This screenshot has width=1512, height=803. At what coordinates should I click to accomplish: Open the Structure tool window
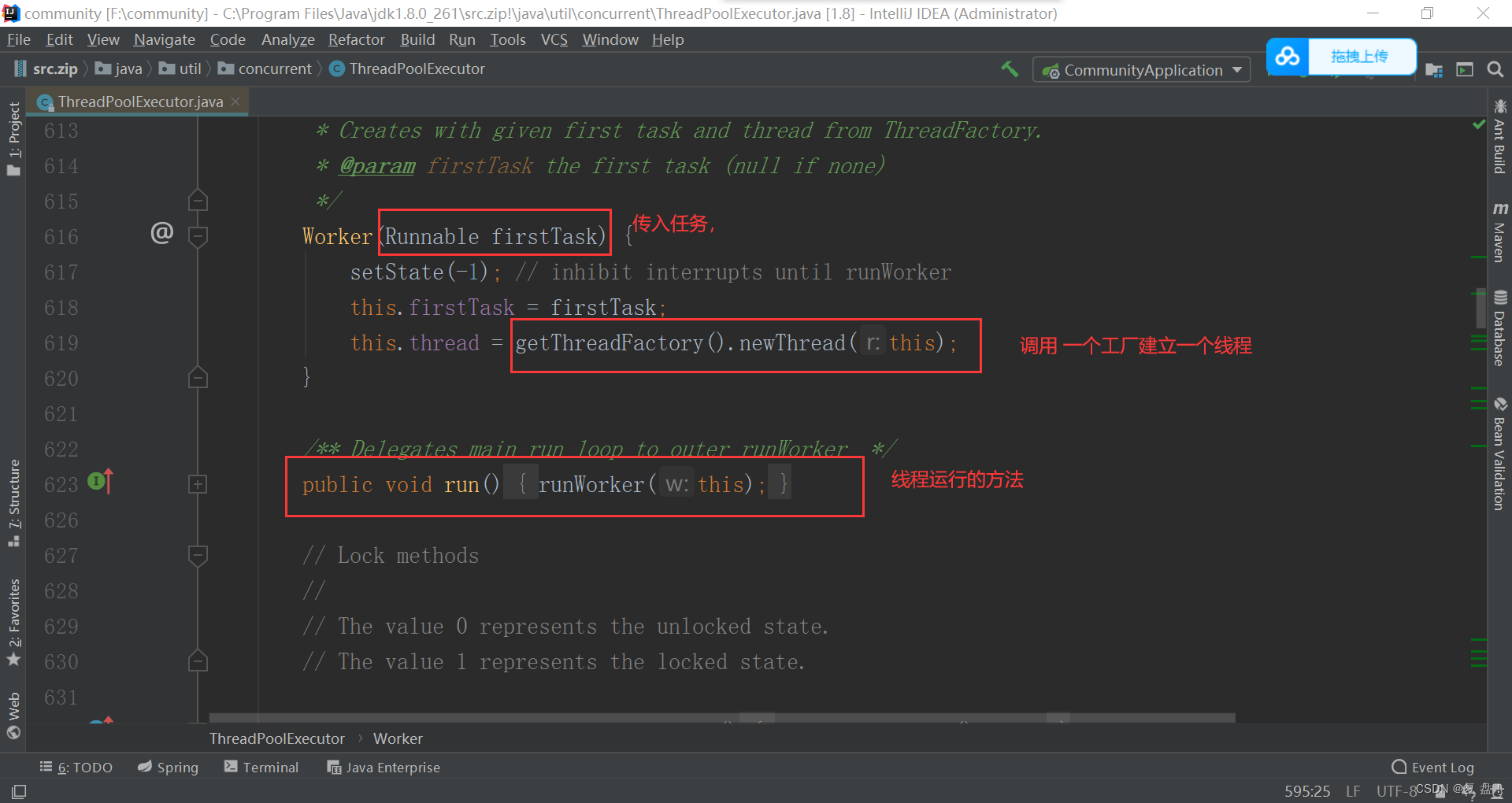click(x=13, y=503)
